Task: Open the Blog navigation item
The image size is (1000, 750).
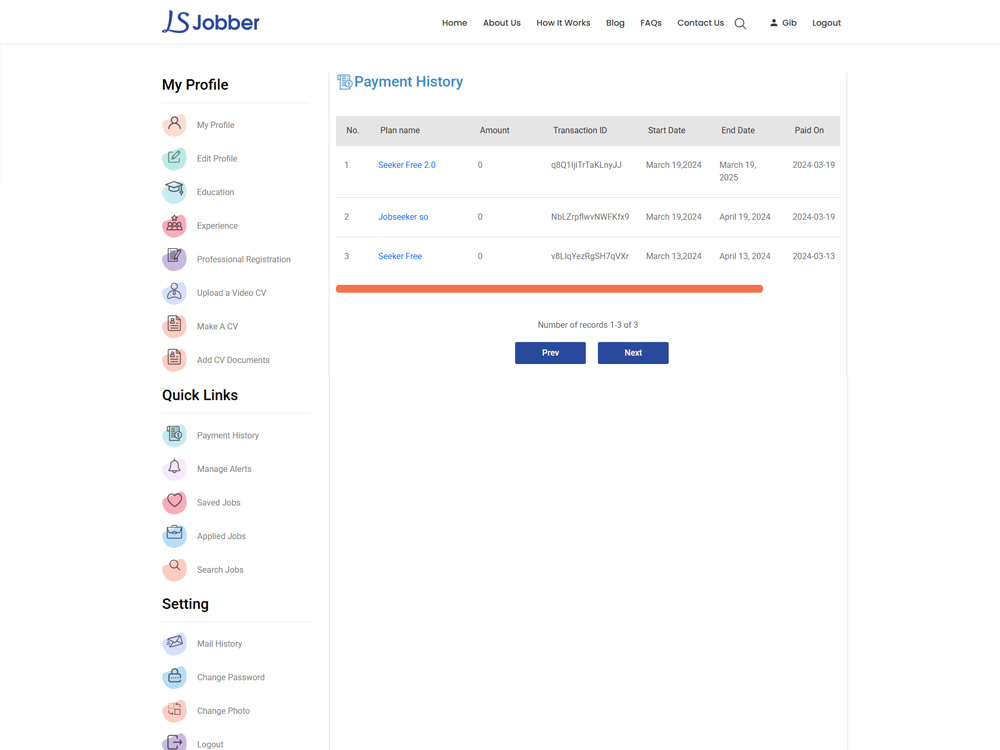Action: pos(615,23)
